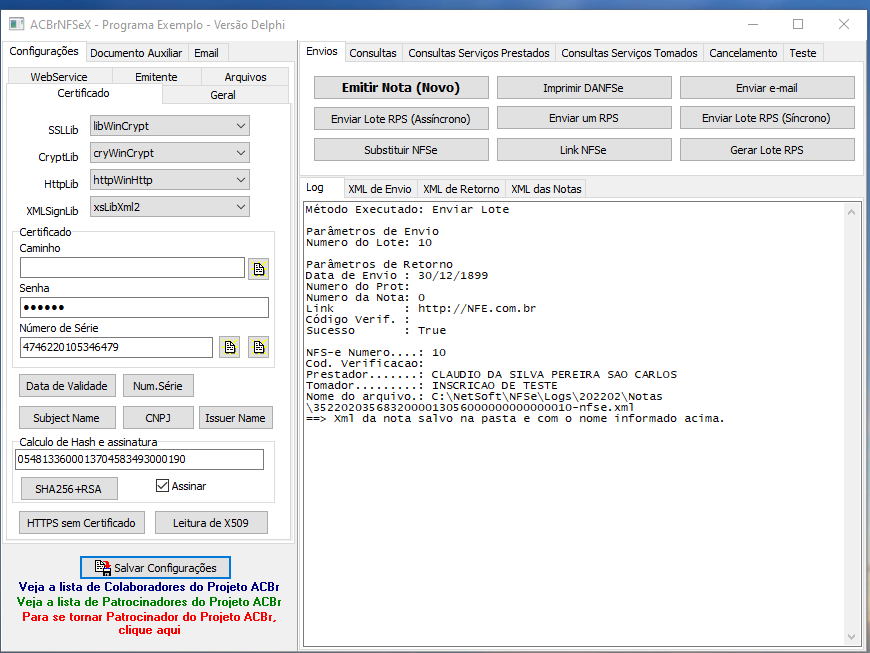Viewport: 870px width, 653px height.
Task: Click Enviar Lote RPS (Assíncrono) button
Action: [x=401, y=119]
